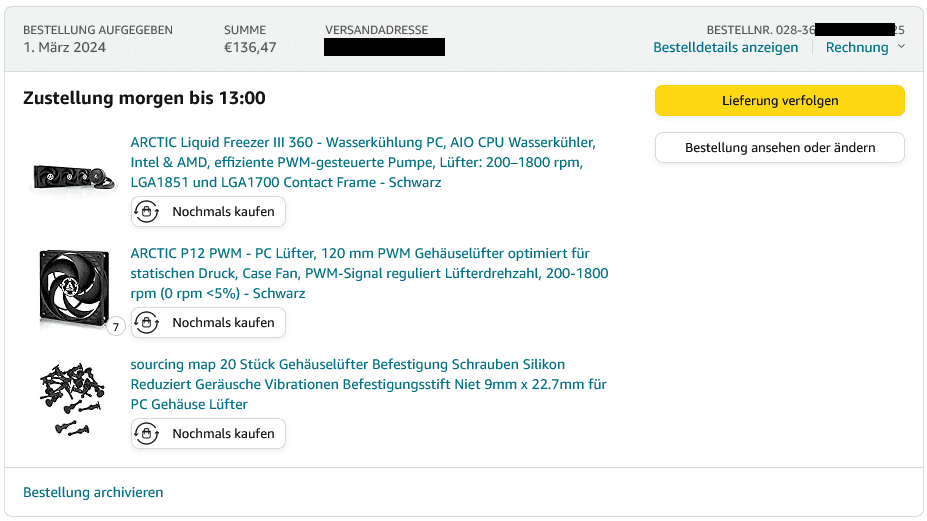Expand the Rechnung dropdown chevron
Viewport: 927px width, 521px height.
point(901,47)
